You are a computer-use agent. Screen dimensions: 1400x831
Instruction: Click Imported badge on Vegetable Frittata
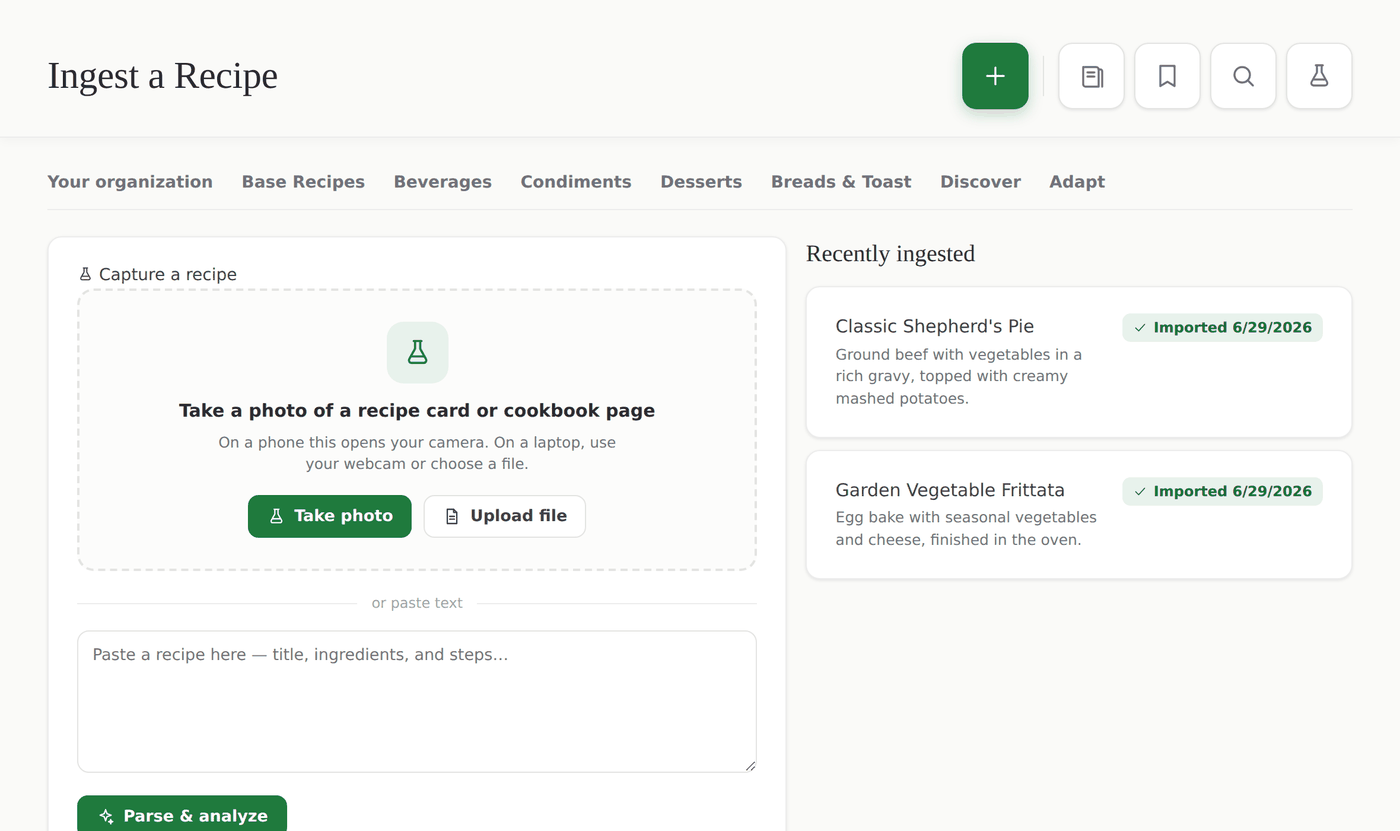tap(1222, 492)
